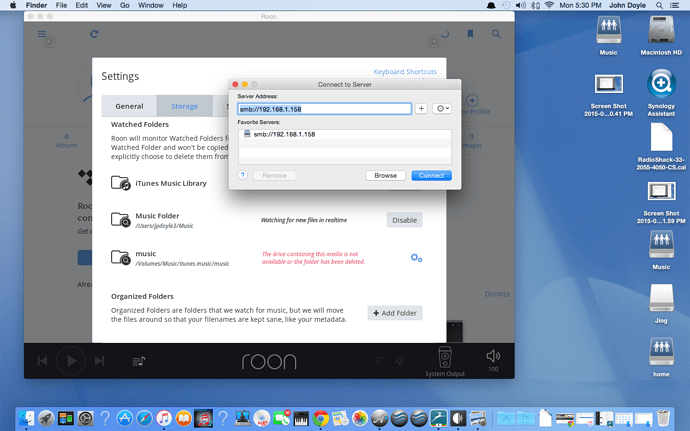Open the Window menu

tap(150, 5)
